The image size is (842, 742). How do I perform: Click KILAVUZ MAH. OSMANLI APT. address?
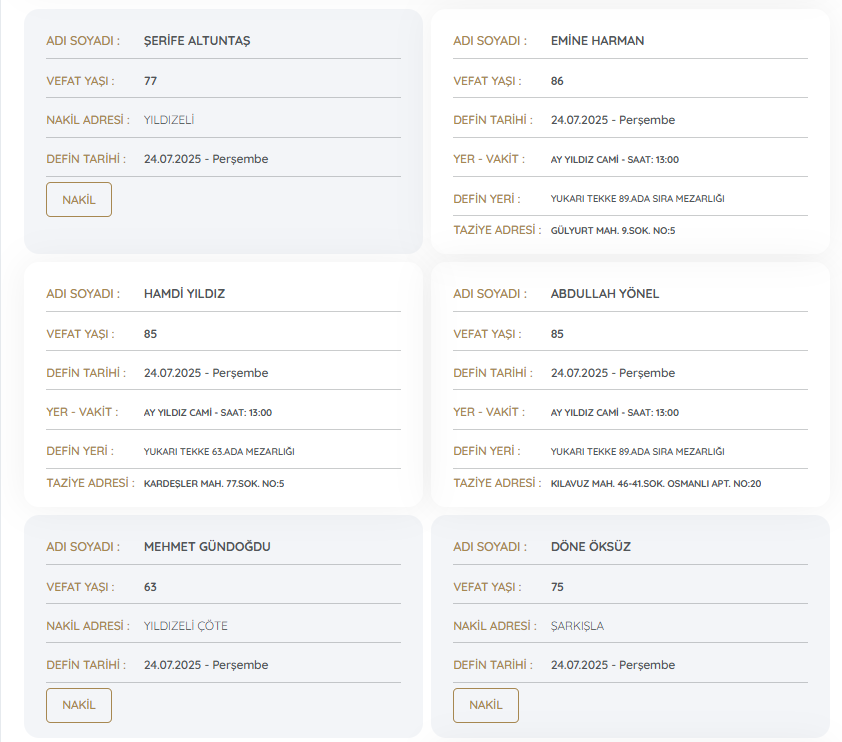(655, 484)
